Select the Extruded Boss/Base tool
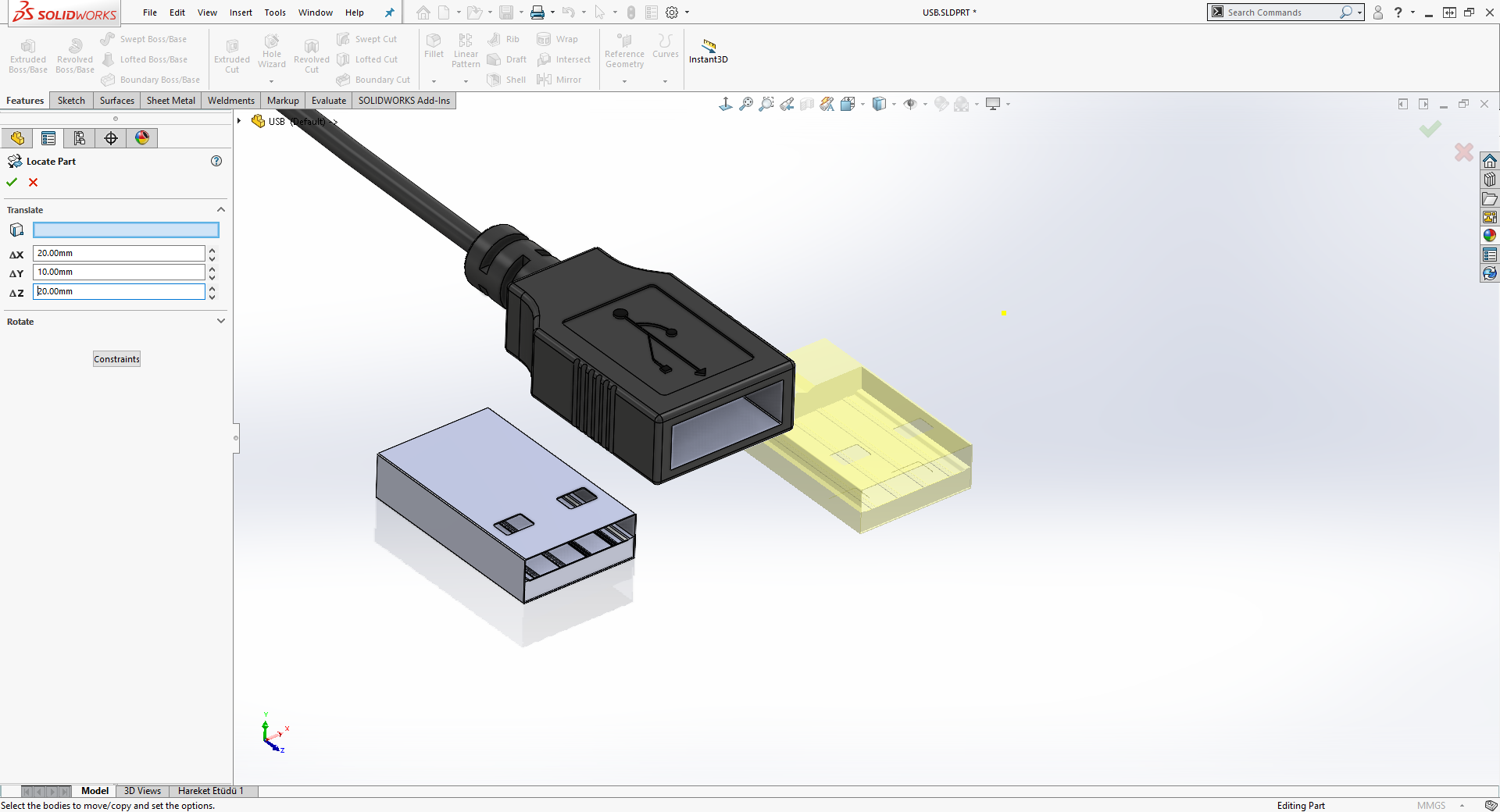The width and height of the screenshot is (1500, 812). [x=27, y=55]
